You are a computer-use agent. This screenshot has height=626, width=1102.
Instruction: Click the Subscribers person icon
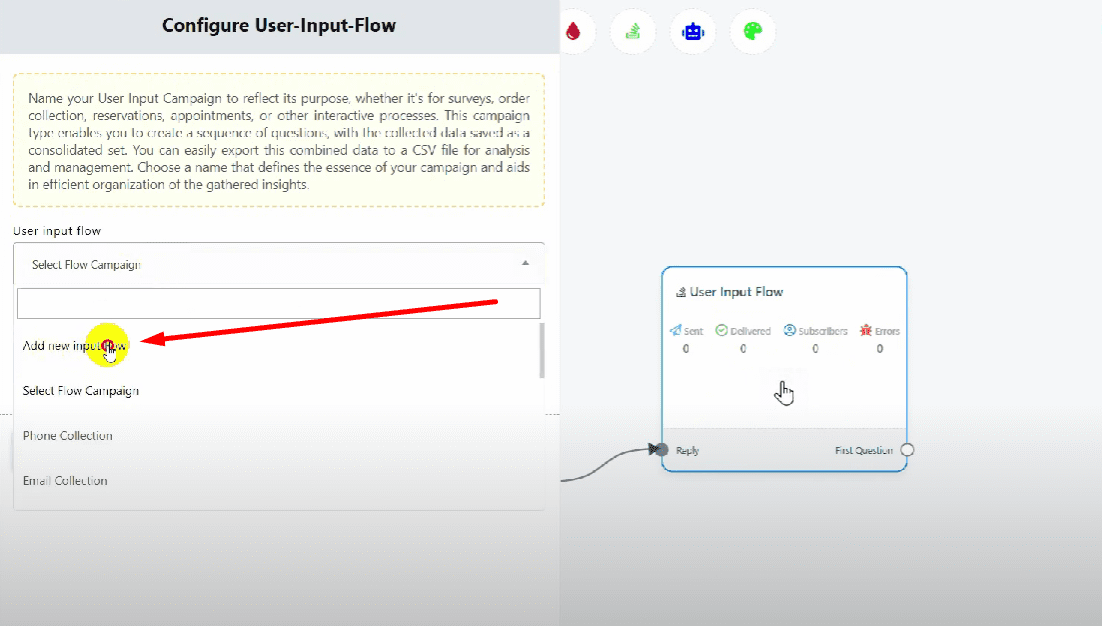pyautogui.click(x=790, y=330)
